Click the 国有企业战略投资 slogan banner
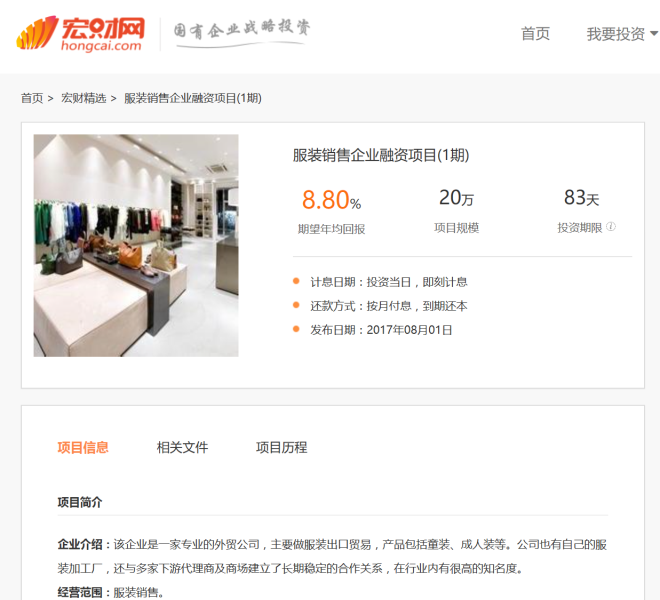660x600 pixels. click(x=242, y=32)
